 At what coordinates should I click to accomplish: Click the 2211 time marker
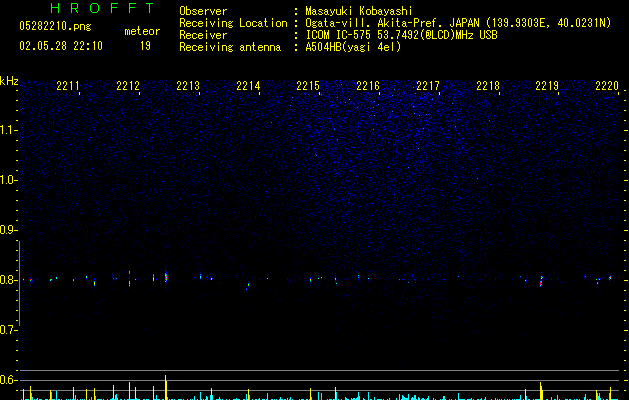(68, 86)
